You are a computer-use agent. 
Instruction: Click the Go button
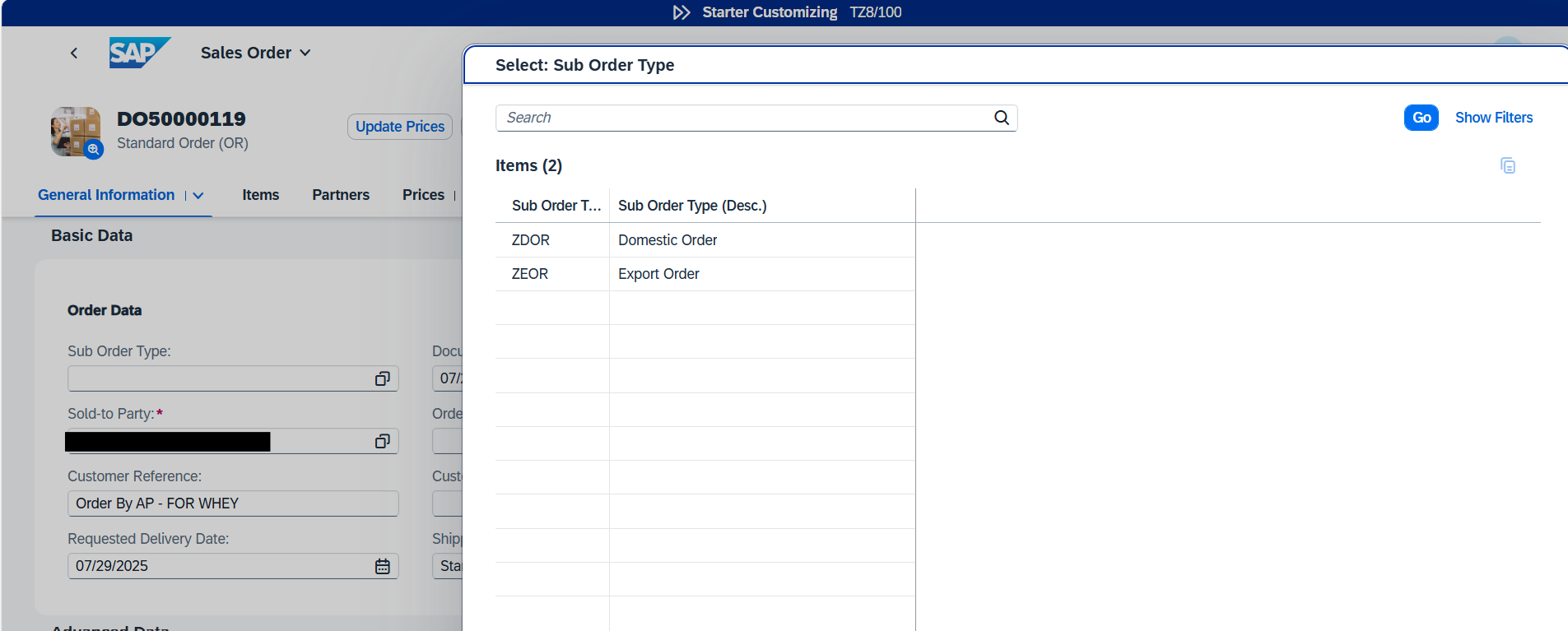pyautogui.click(x=1421, y=118)
